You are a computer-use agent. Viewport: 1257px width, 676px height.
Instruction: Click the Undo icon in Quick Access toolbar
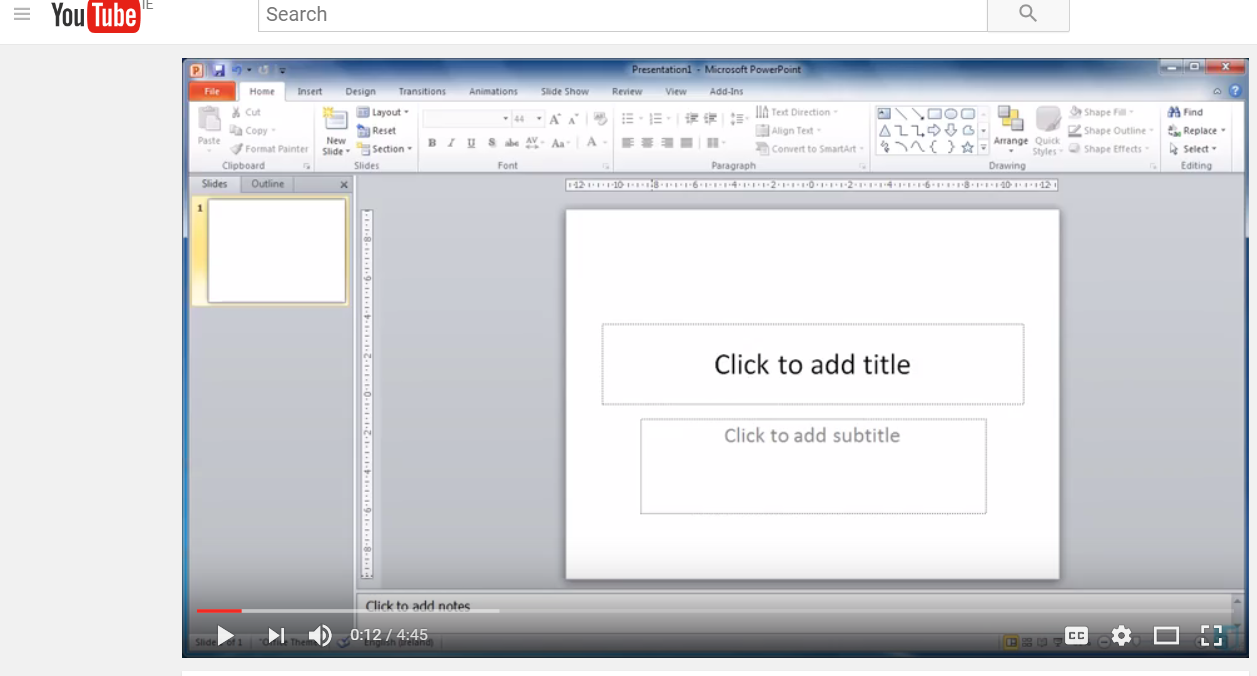237,70
